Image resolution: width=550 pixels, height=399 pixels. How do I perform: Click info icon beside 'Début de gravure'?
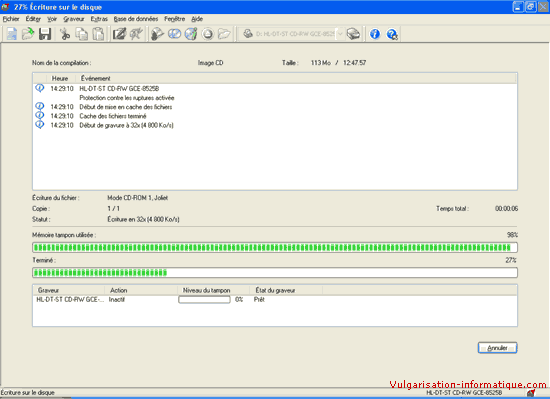[40, 124]
